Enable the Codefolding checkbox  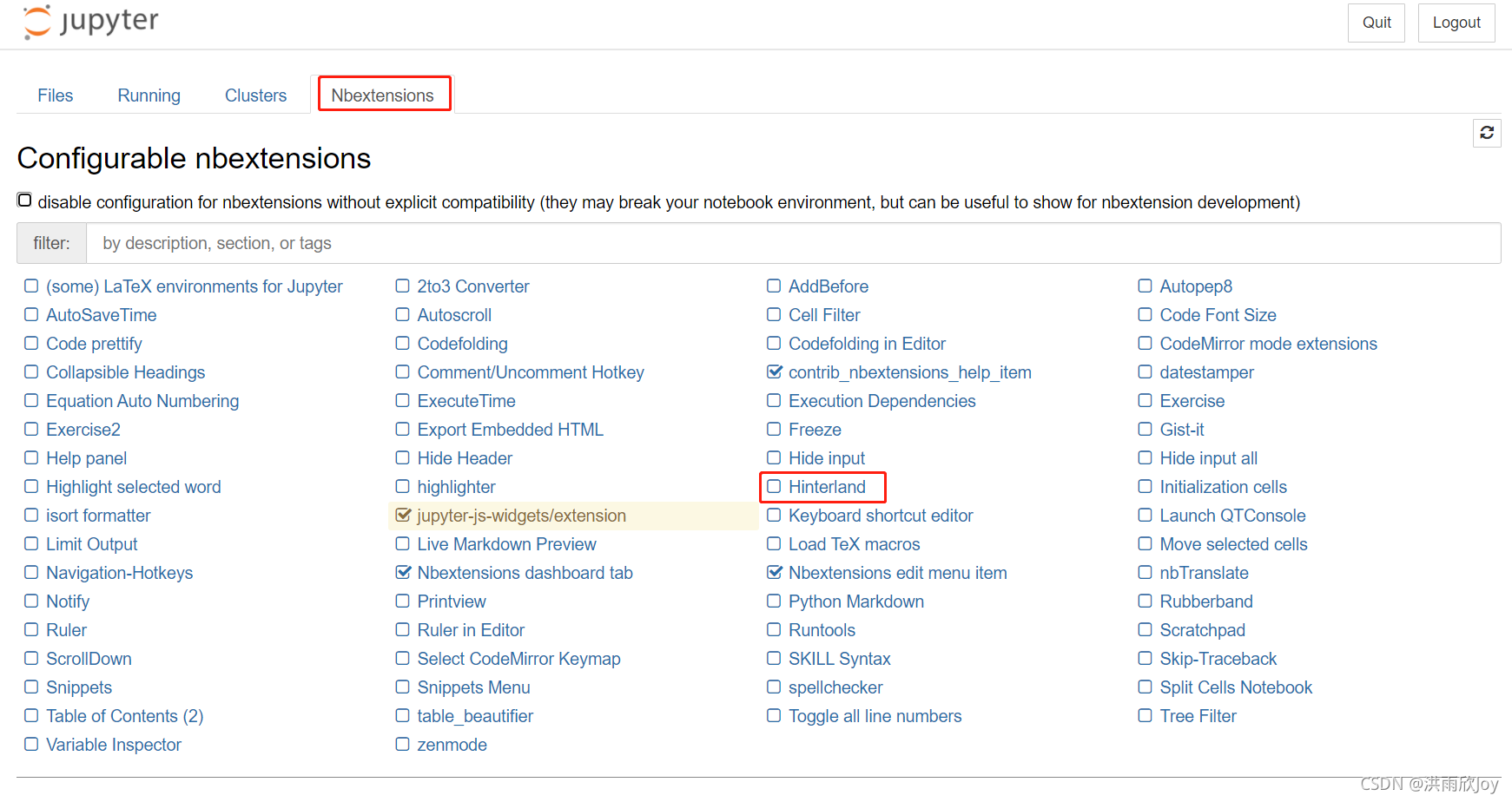coord(403,343)
